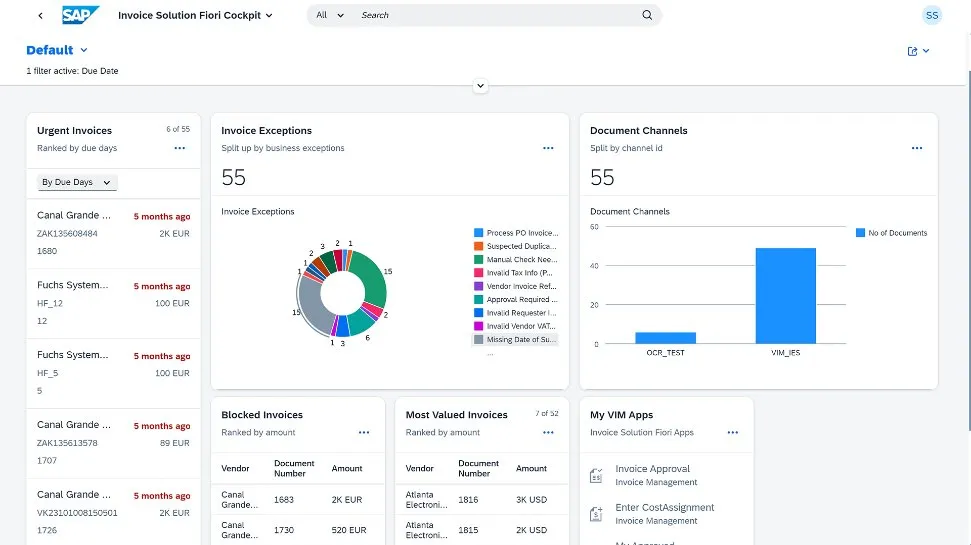
Task: Open the SS user profile avatar
Action: tap(932, 15)
